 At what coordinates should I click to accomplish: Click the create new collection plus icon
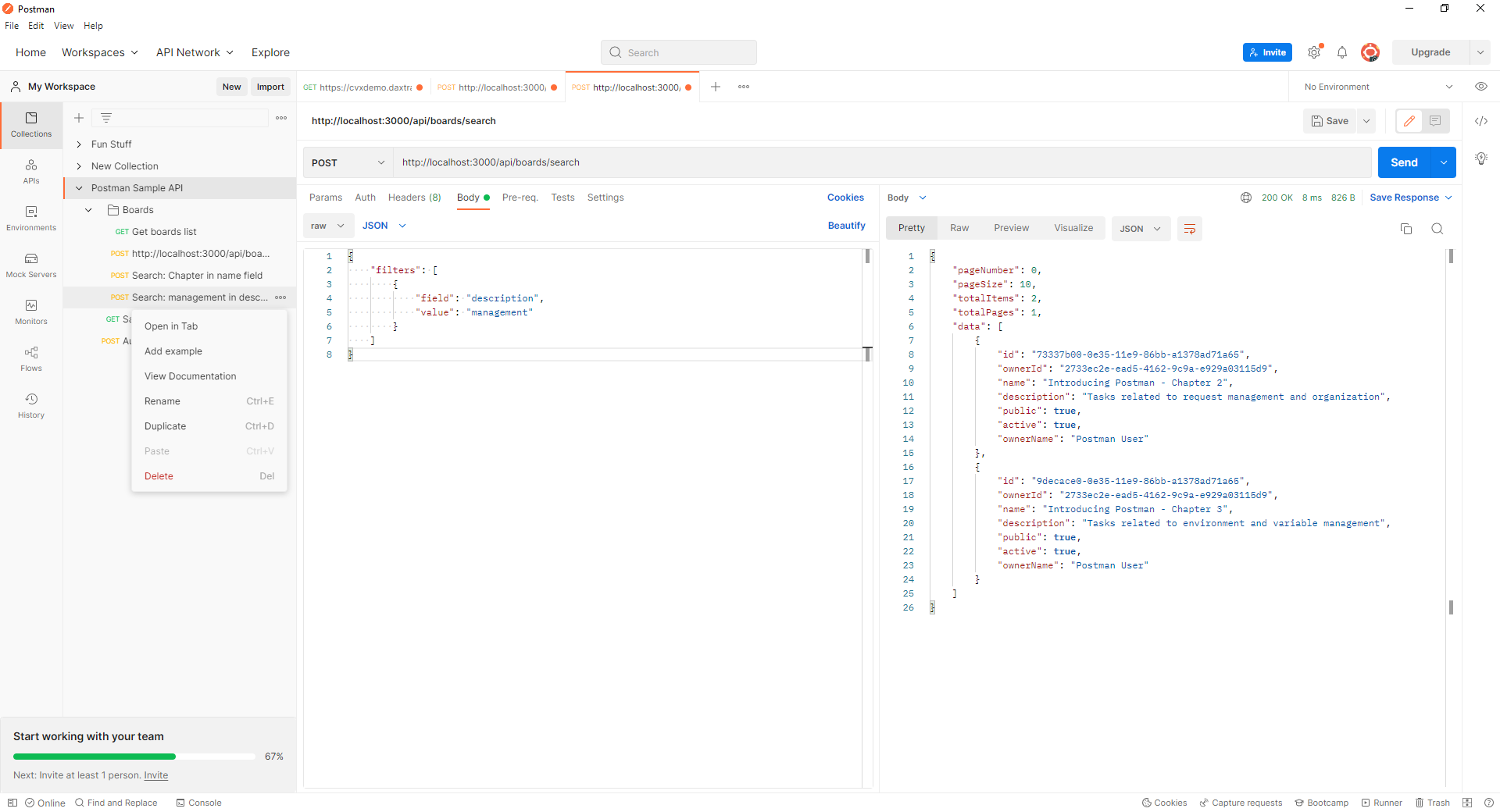click(79, 118)
